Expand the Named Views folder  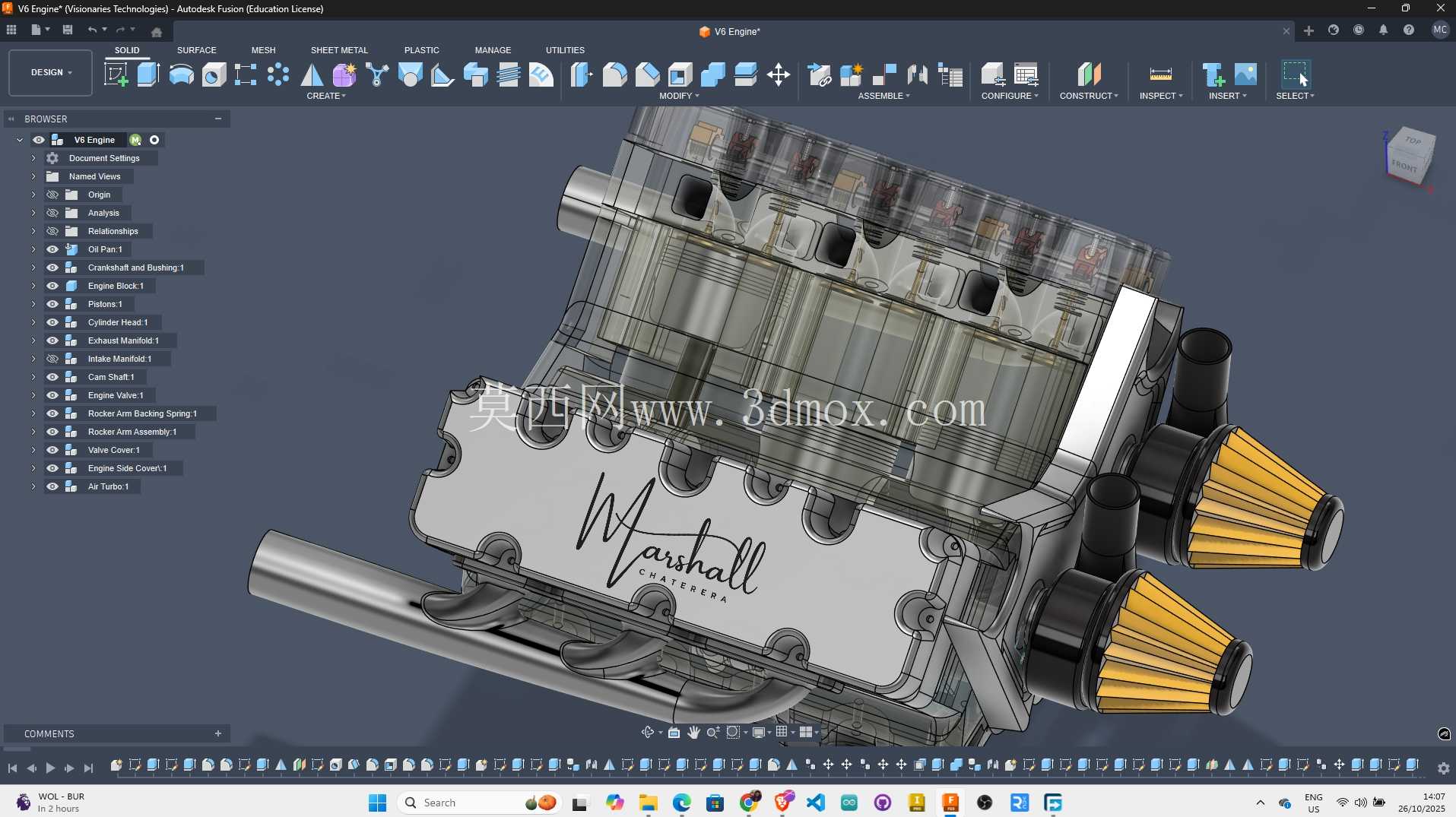click(x=33, y=176)
